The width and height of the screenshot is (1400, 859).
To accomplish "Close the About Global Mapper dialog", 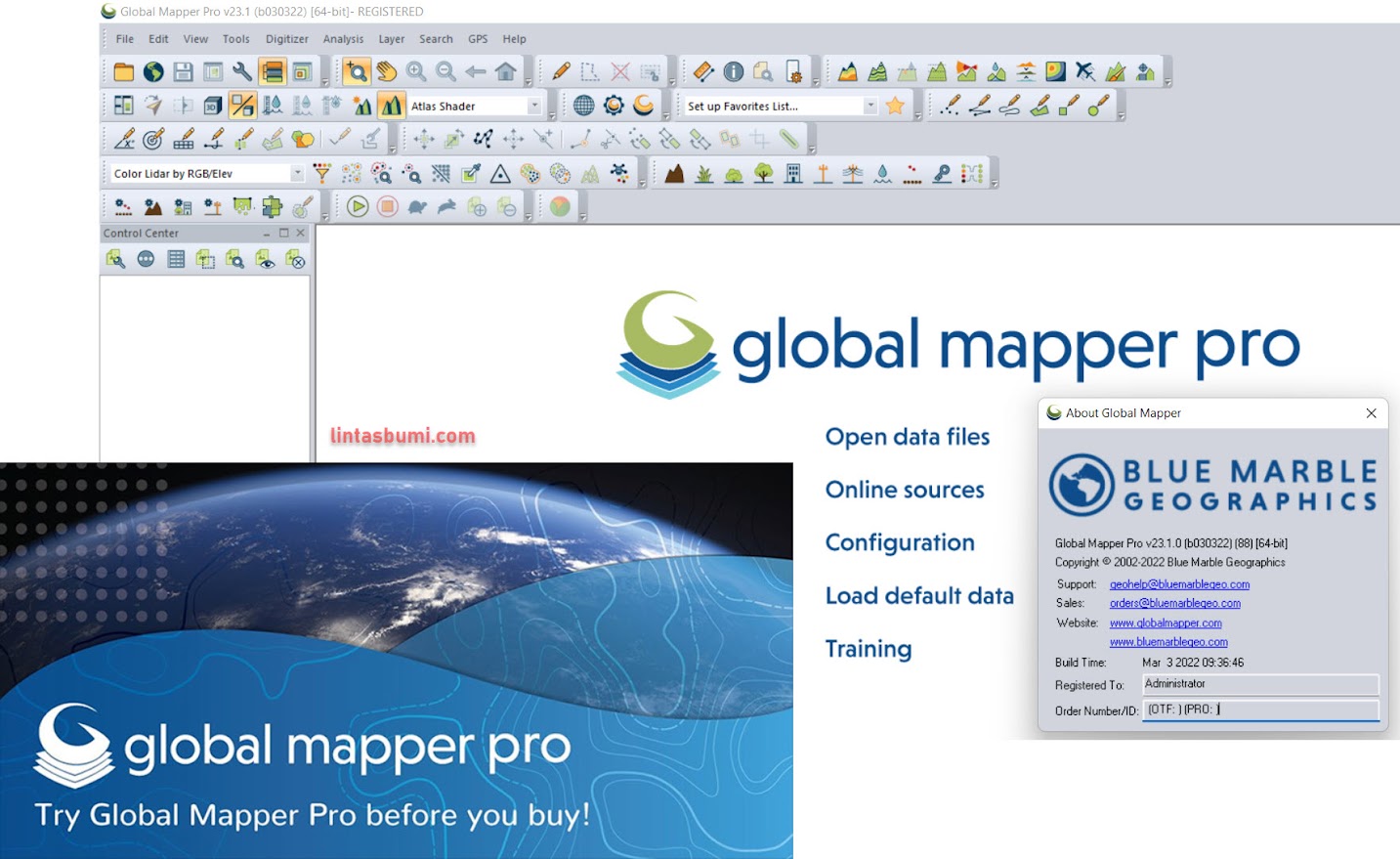I will (x=1371, y=413).
